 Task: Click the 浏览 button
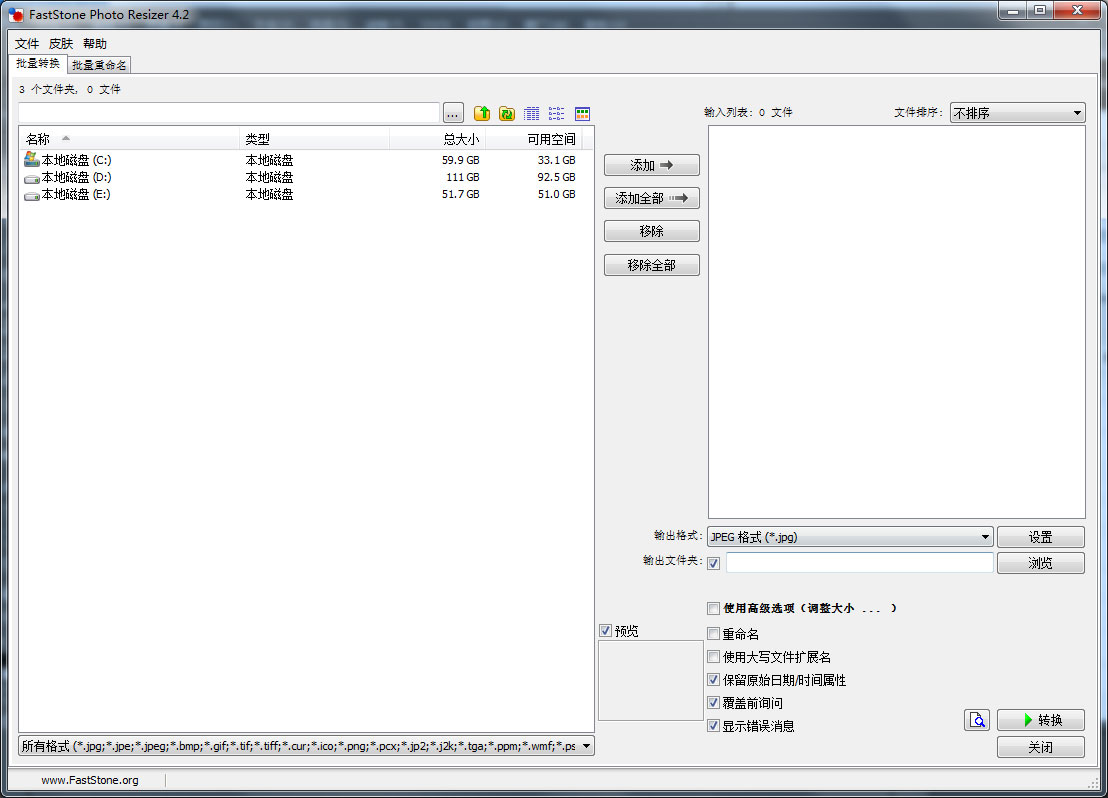[1040, 563]
